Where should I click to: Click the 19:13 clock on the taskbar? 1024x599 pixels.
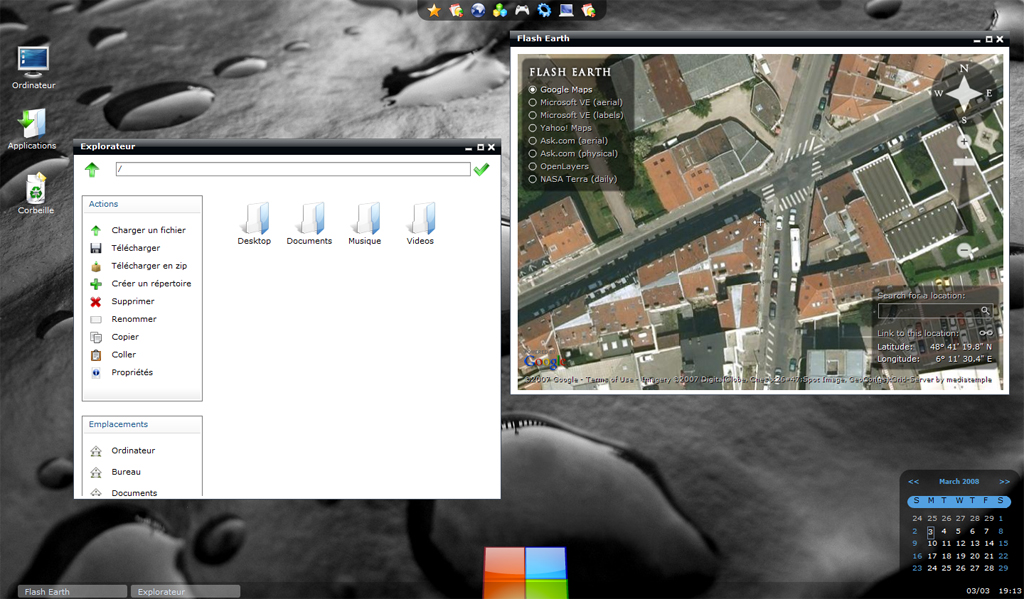coord(1010,591)
